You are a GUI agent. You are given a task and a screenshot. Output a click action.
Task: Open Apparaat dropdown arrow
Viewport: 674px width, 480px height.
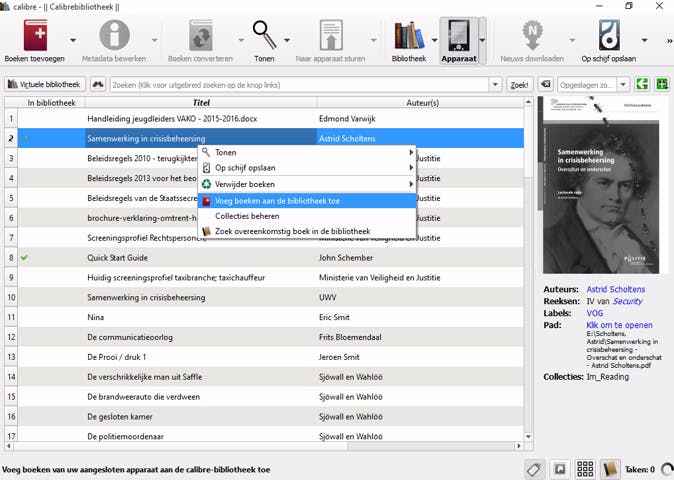click(482, 40)
